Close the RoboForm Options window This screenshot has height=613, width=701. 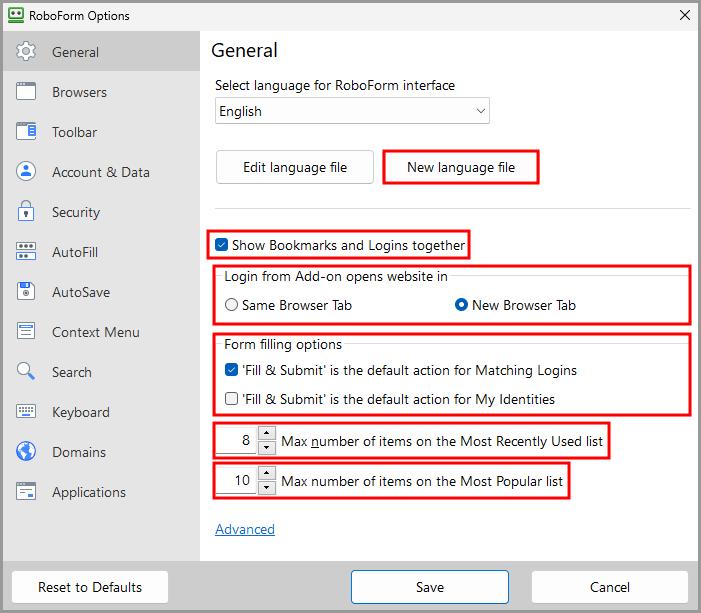[x=684, y=15]
